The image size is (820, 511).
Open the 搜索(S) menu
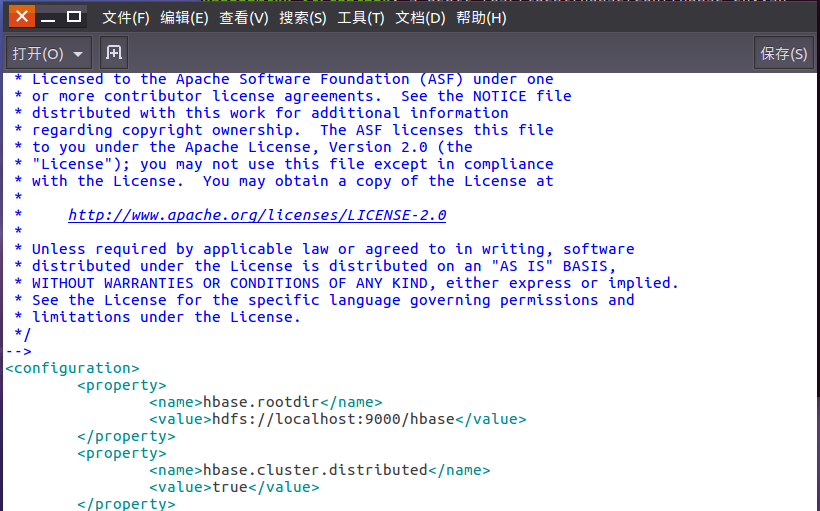click(303, 18)
